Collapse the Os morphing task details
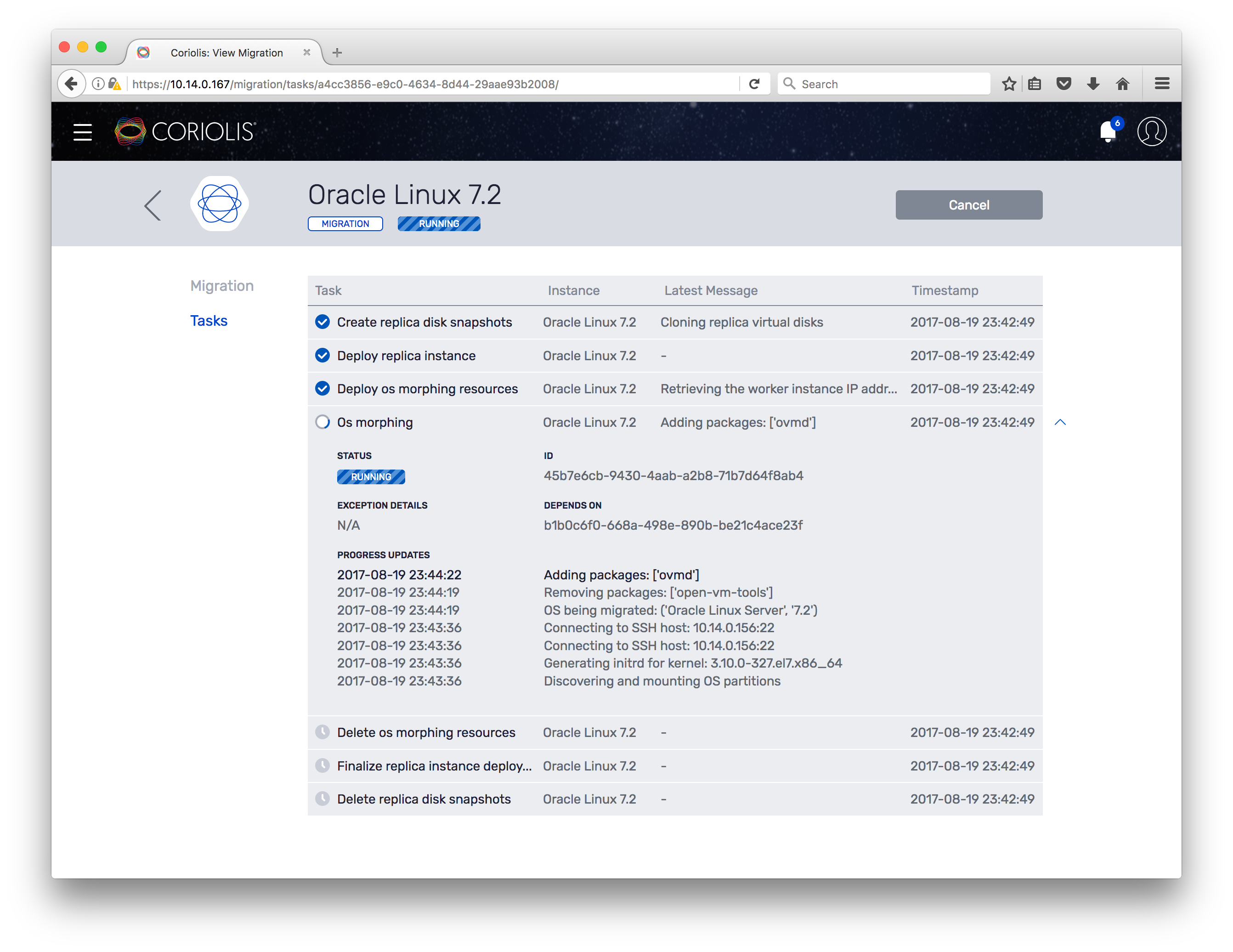The width and height of the screenshot is (1233, 952). pyautogui.click(x=1060, y=422)
